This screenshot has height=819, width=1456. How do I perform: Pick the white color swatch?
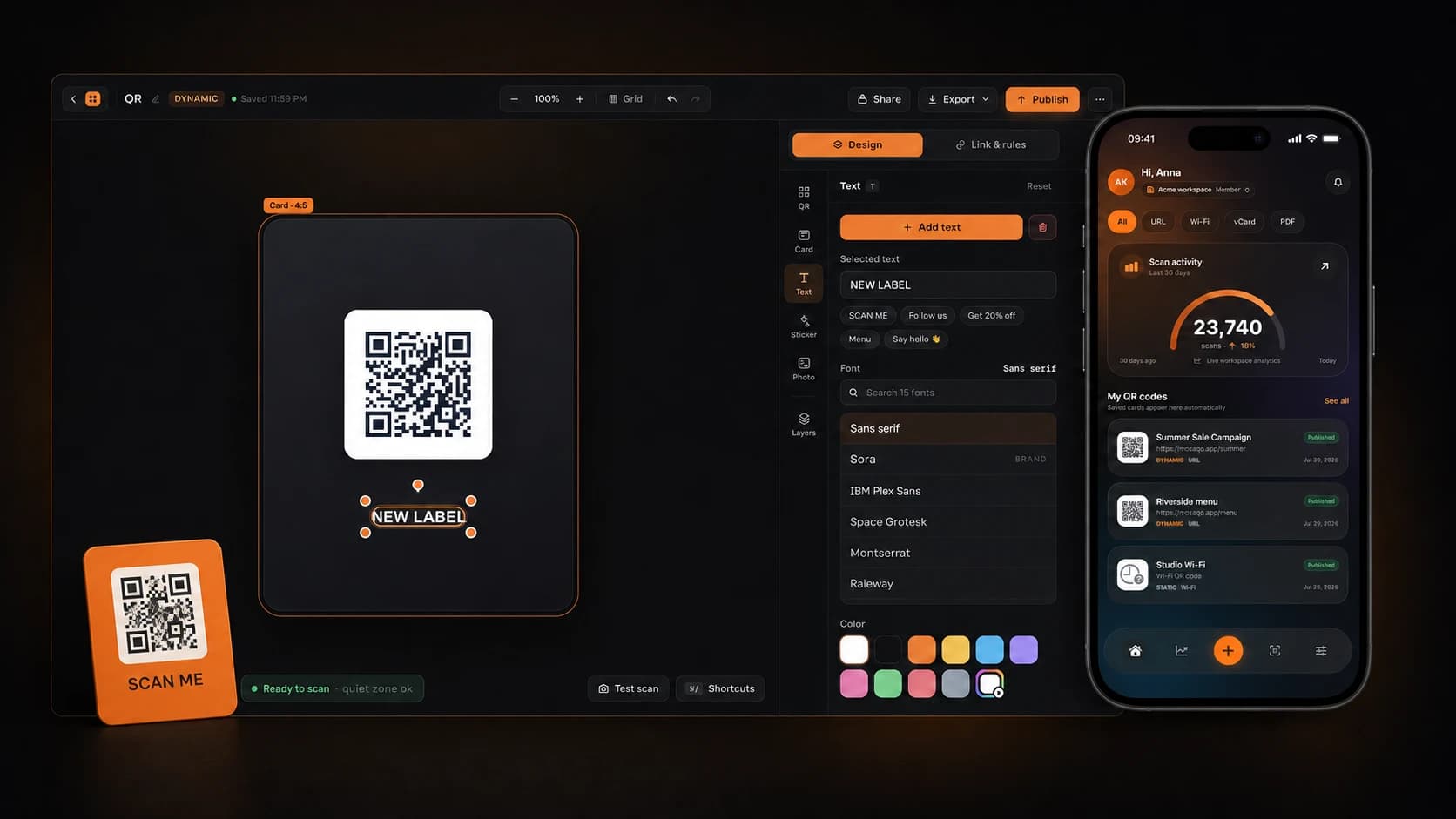pos(854,649)
